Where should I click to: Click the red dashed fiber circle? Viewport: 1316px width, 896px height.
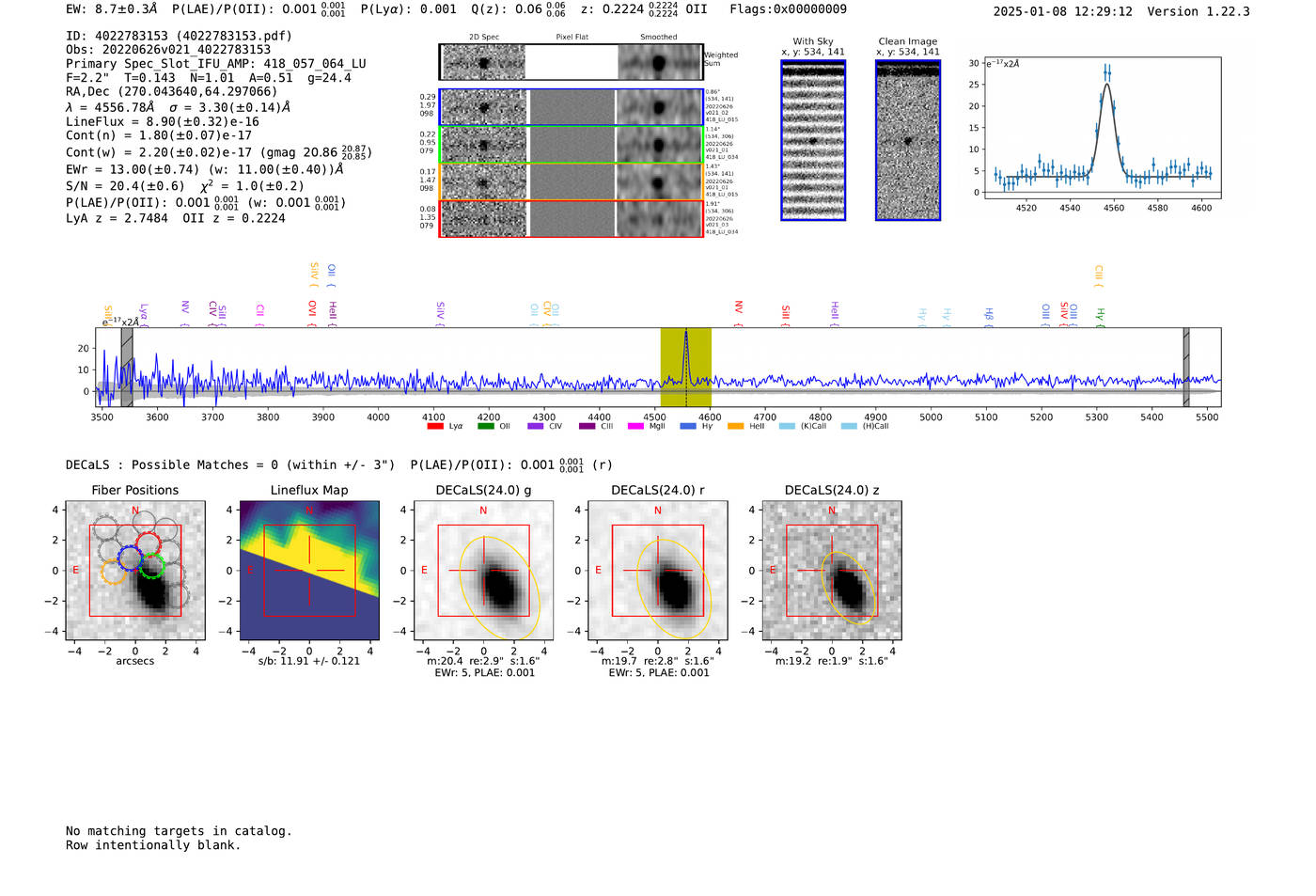(148, 543)
